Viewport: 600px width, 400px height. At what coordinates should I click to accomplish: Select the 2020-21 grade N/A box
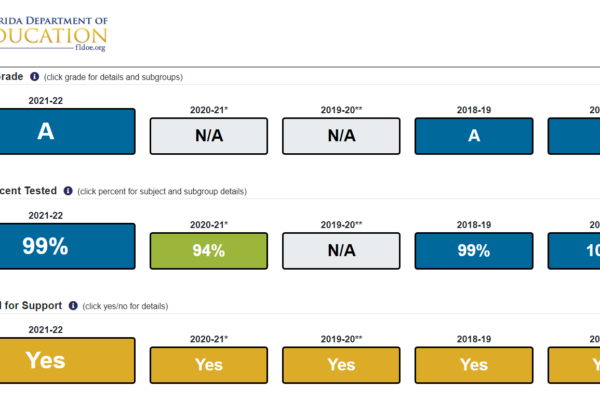point(209,136)
